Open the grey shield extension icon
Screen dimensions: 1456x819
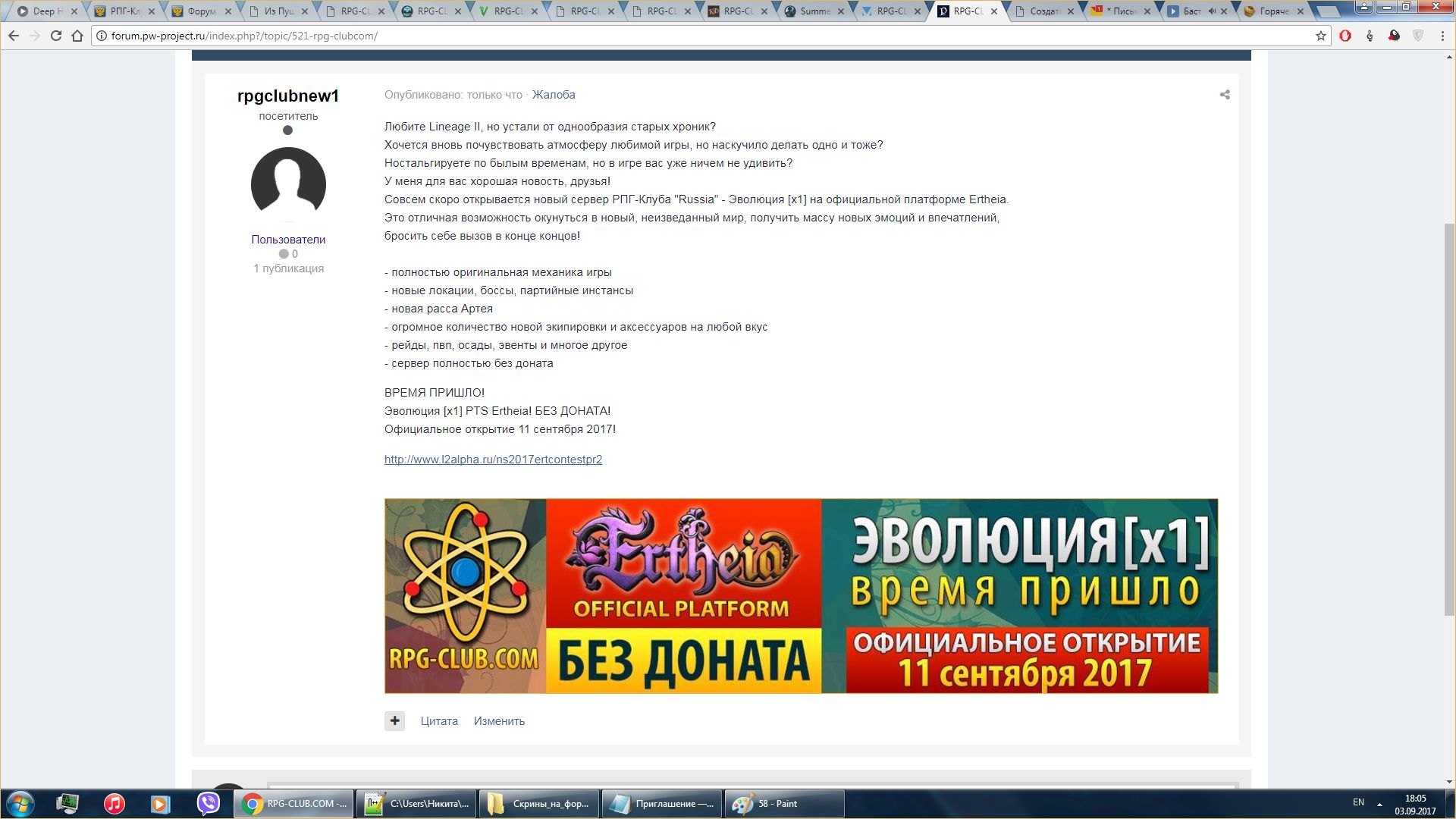(1418, 36)
